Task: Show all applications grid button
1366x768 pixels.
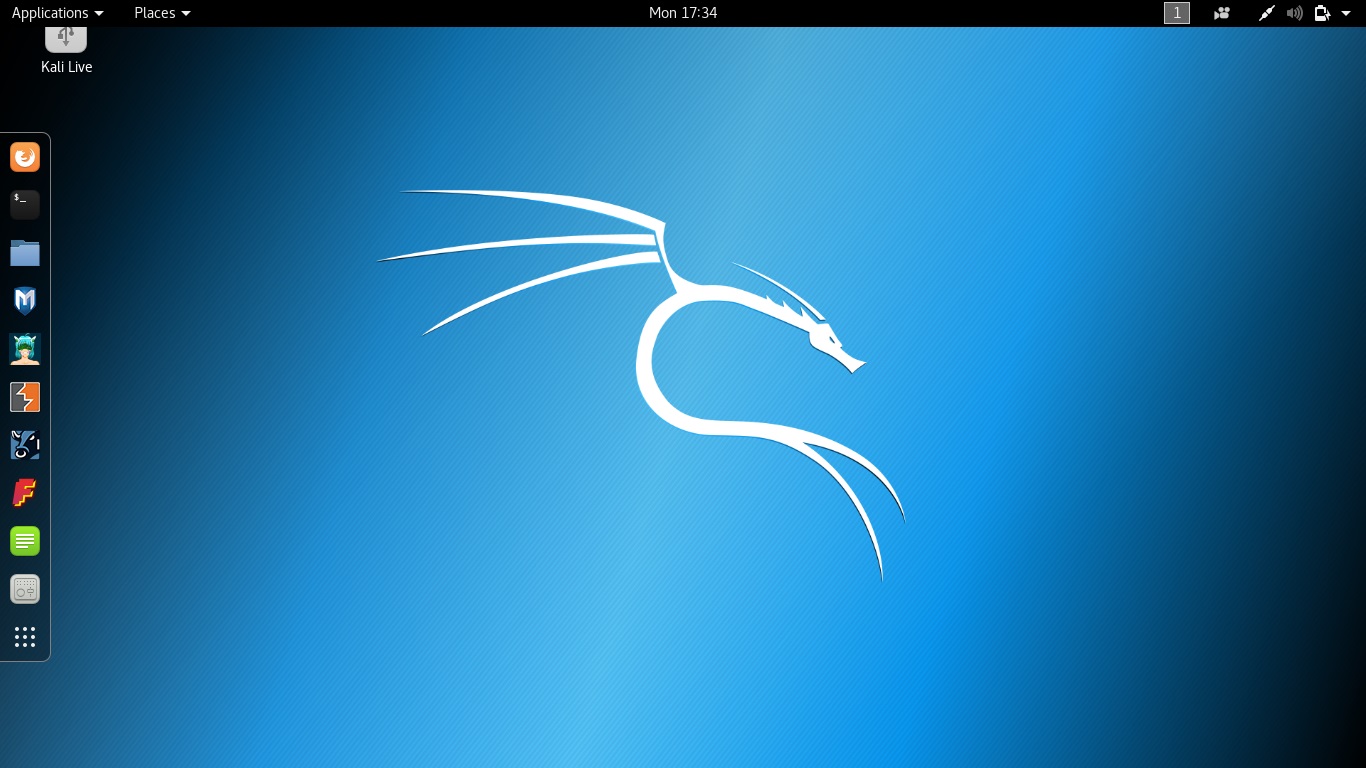Action: (25, 637)
